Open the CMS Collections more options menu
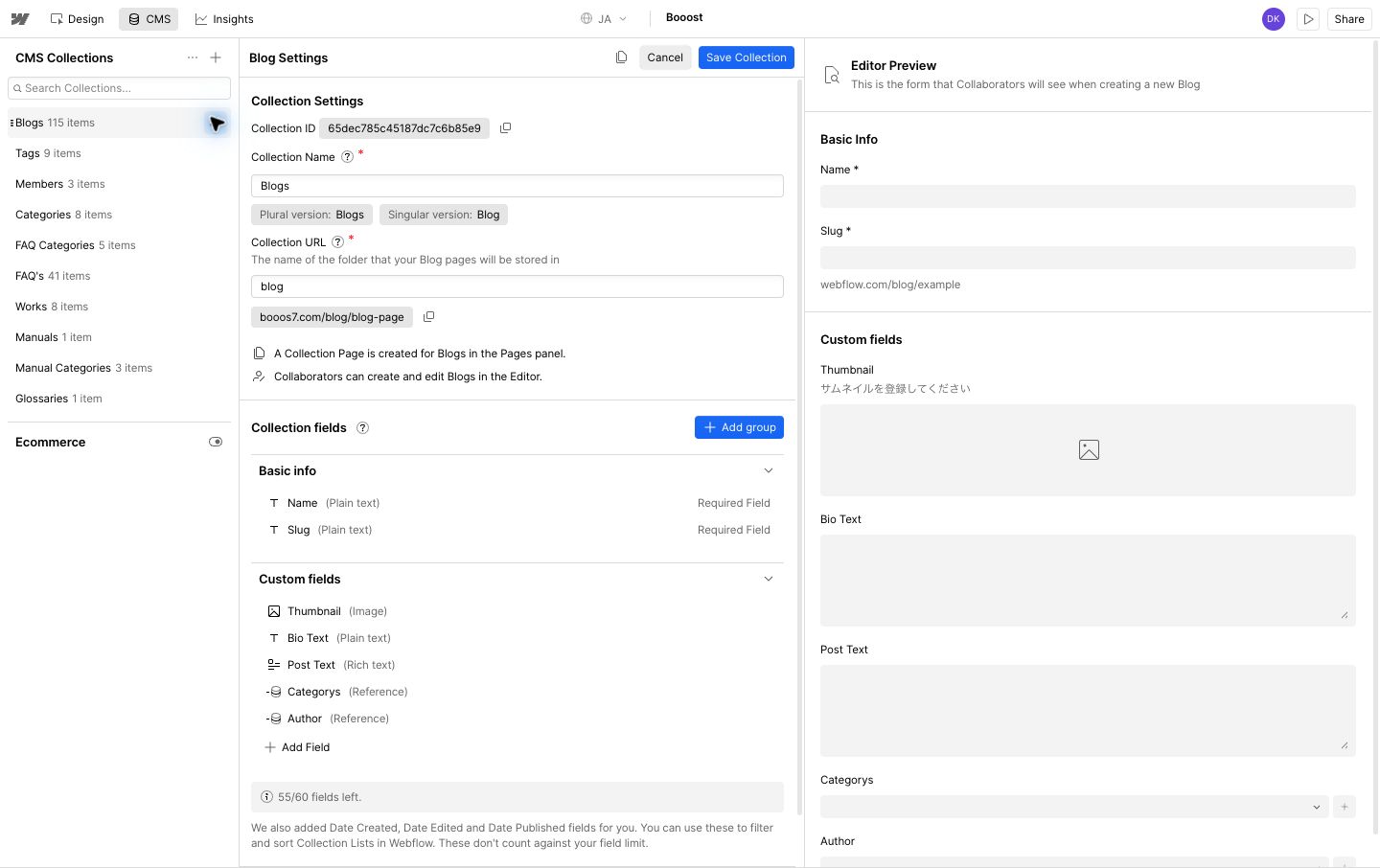The width and height of the screenshot is (1380, 868). [x=193, y=57]
